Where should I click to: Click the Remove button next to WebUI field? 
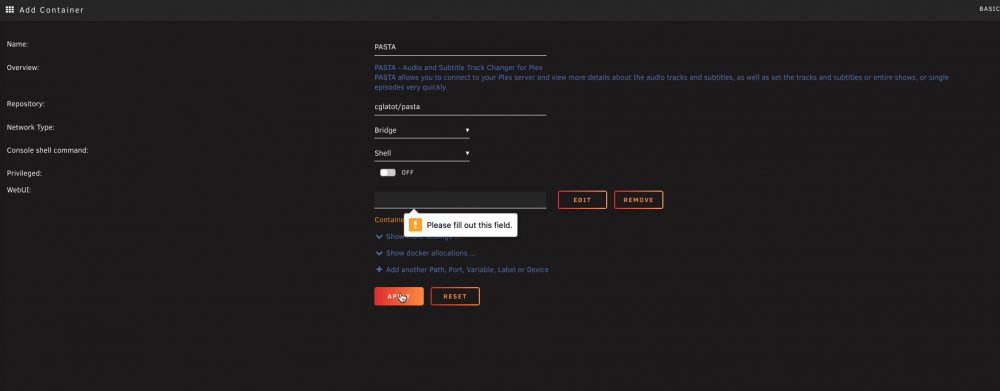tap(638, 200)
